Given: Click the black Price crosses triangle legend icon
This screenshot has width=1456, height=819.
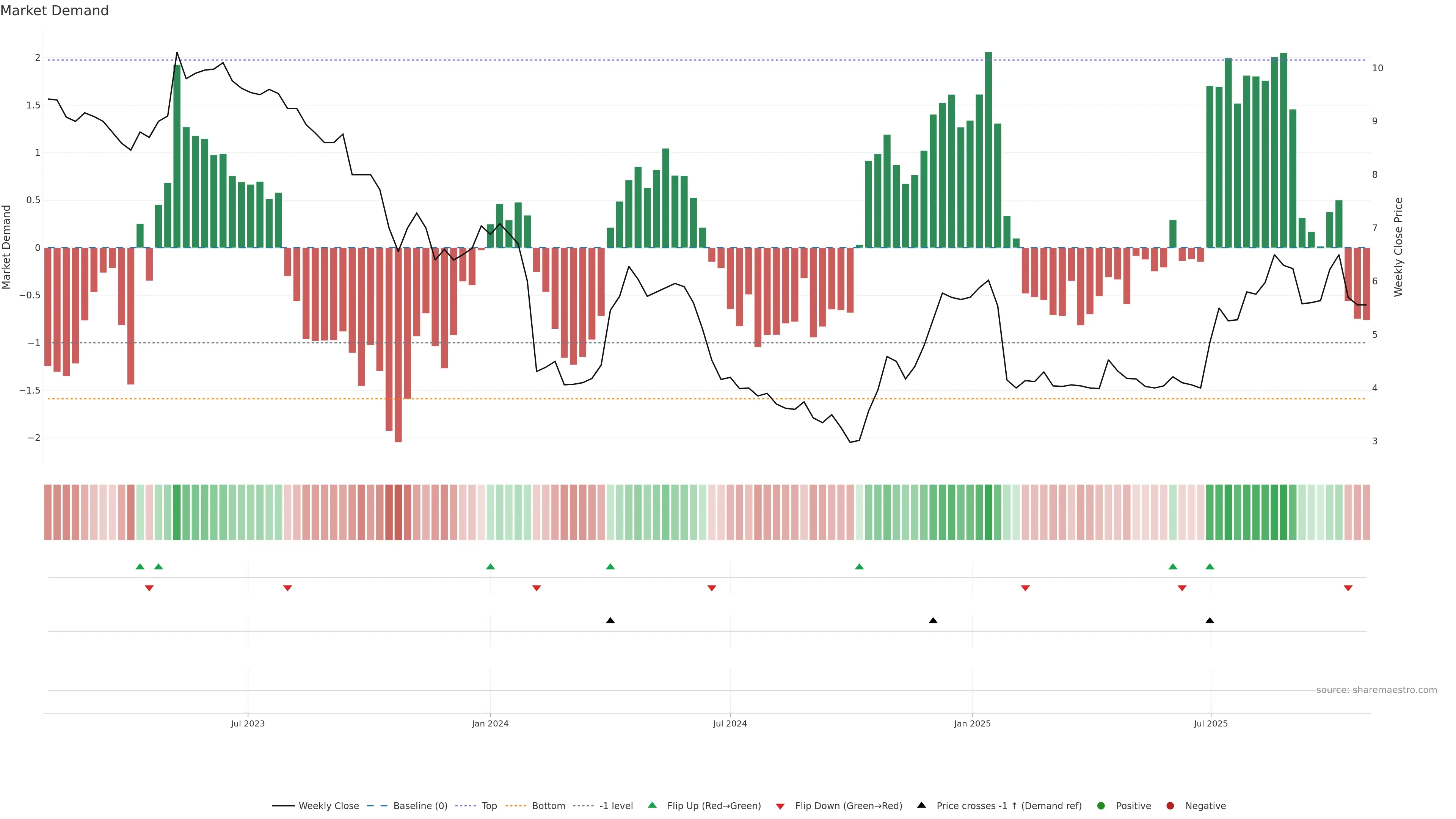Looking at the screenshot, I should pyautogui.click(x=921, y=805).
